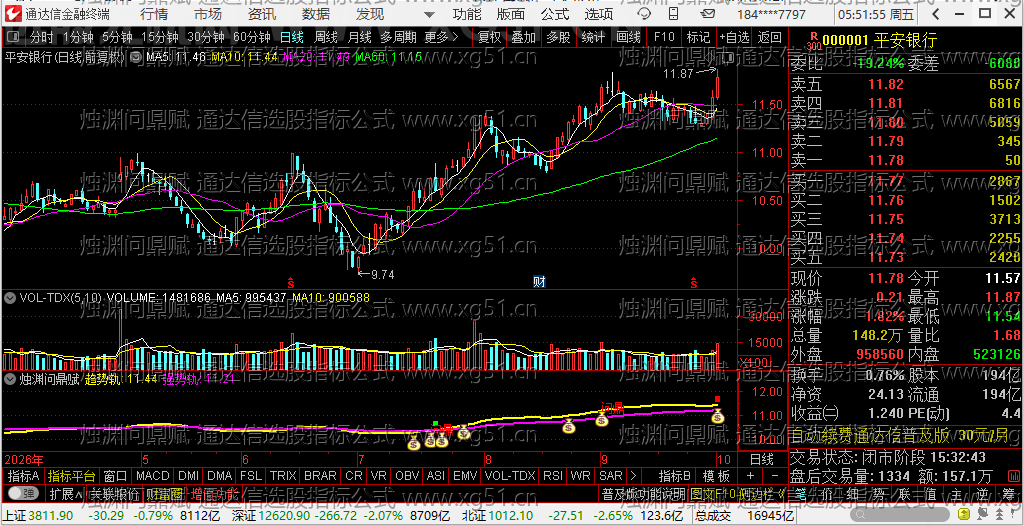Expand the 更多 period options
The height and width of the screenshot is (526, 1024).
click(441, 37)
